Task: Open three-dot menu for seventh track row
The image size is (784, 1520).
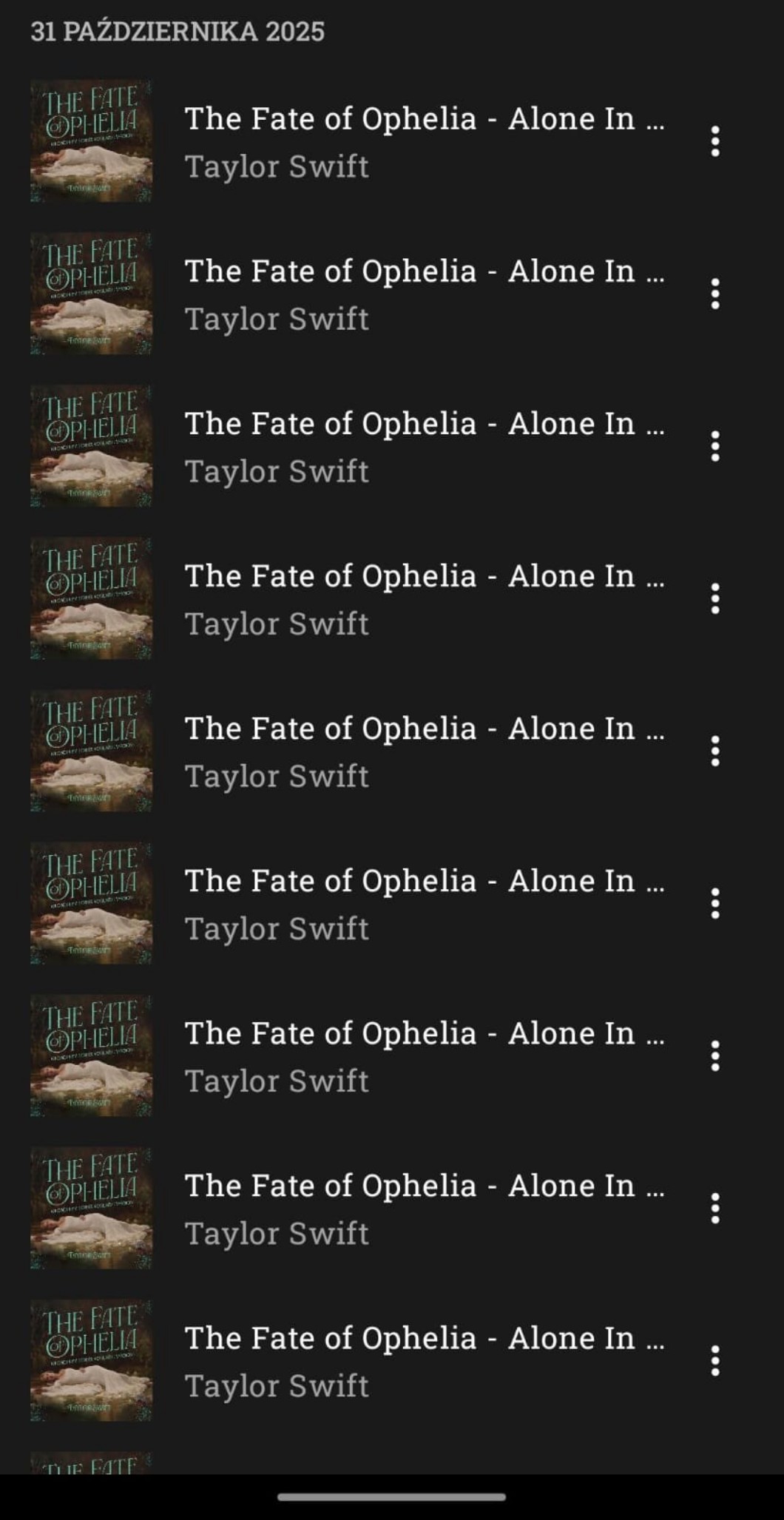Action: coord(714,1055)
